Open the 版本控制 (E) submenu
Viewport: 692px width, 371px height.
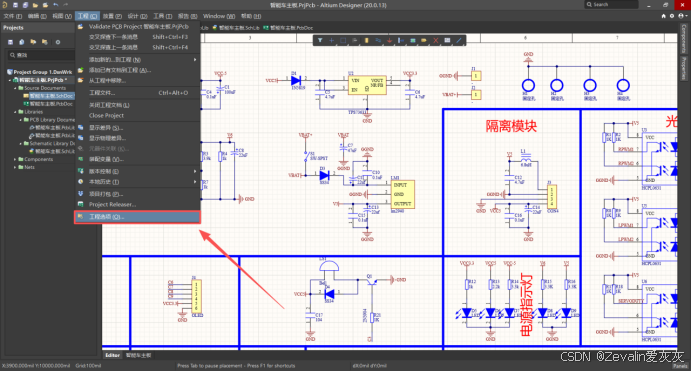tap(138, 171)
